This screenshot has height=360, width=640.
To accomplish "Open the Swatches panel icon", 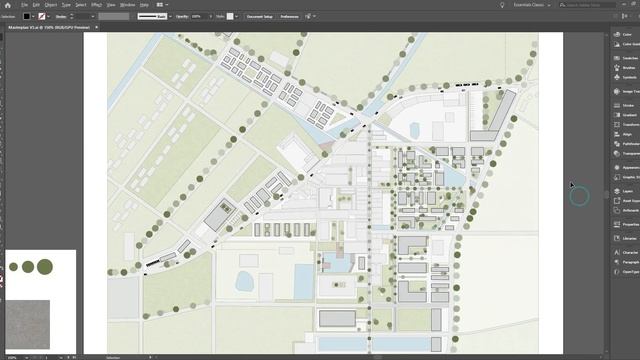I will 617,58.
